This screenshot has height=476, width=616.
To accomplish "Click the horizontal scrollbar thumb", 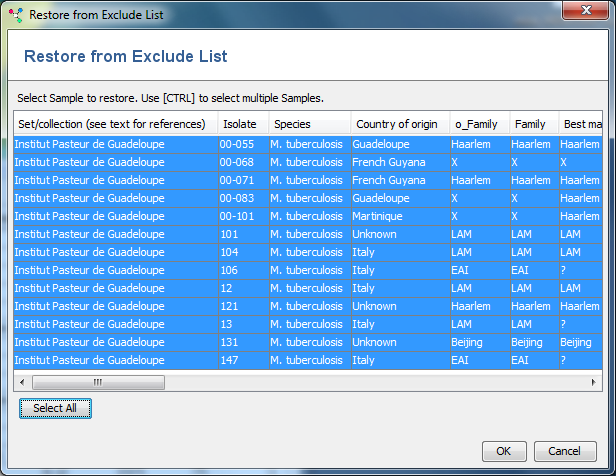I will 98,382.
